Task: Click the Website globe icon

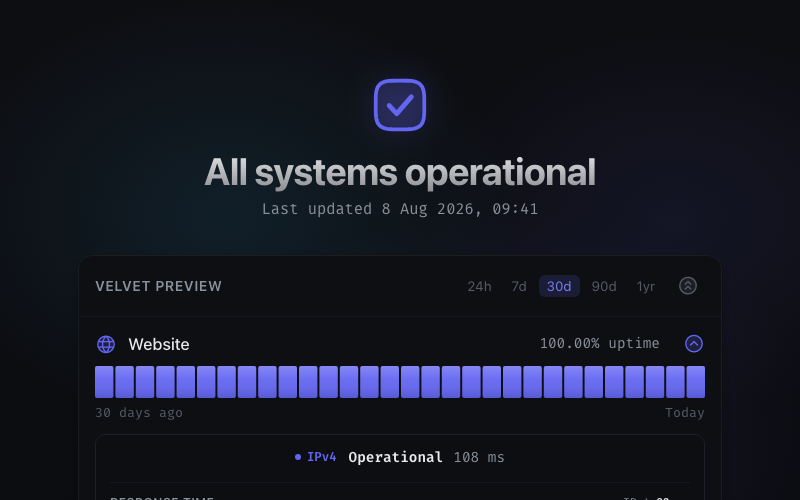Action: click(x=106, y=344)
